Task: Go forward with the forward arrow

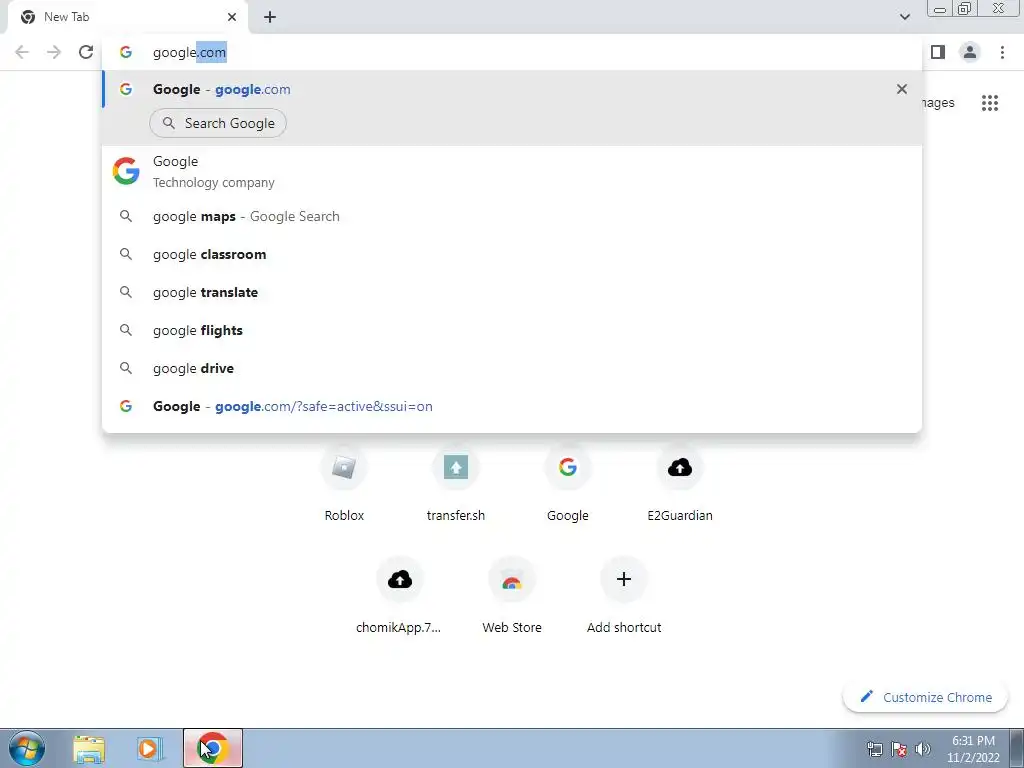Action: [x=54, y=52]
